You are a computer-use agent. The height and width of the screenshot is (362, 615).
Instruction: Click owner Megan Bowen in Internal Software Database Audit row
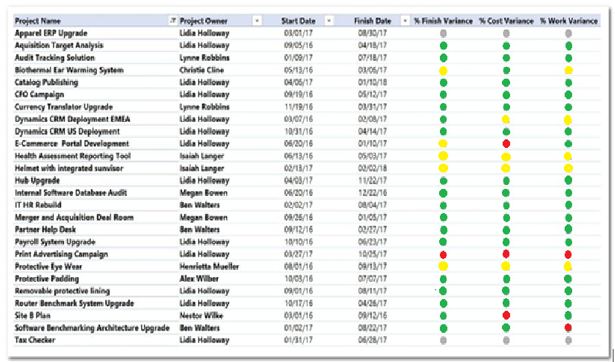click(x=203, y=193)
